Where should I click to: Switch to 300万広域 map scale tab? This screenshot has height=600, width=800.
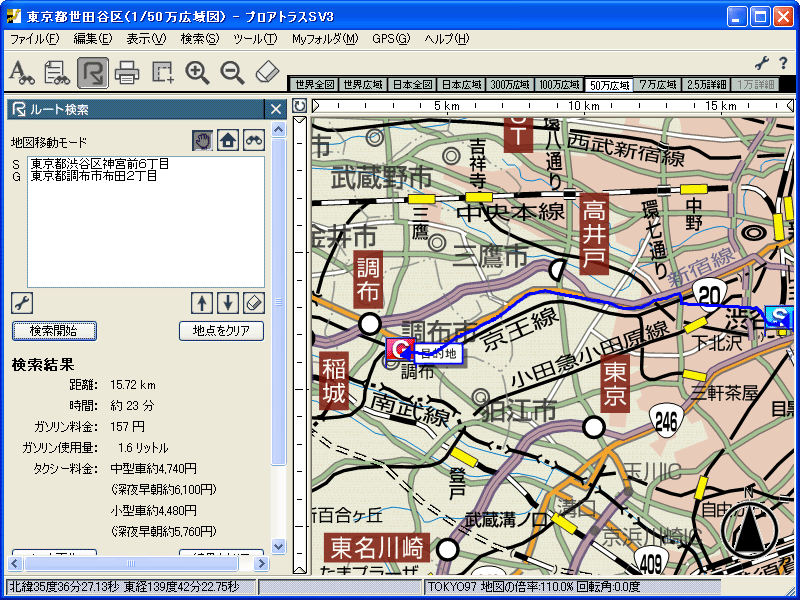point(510,85)
